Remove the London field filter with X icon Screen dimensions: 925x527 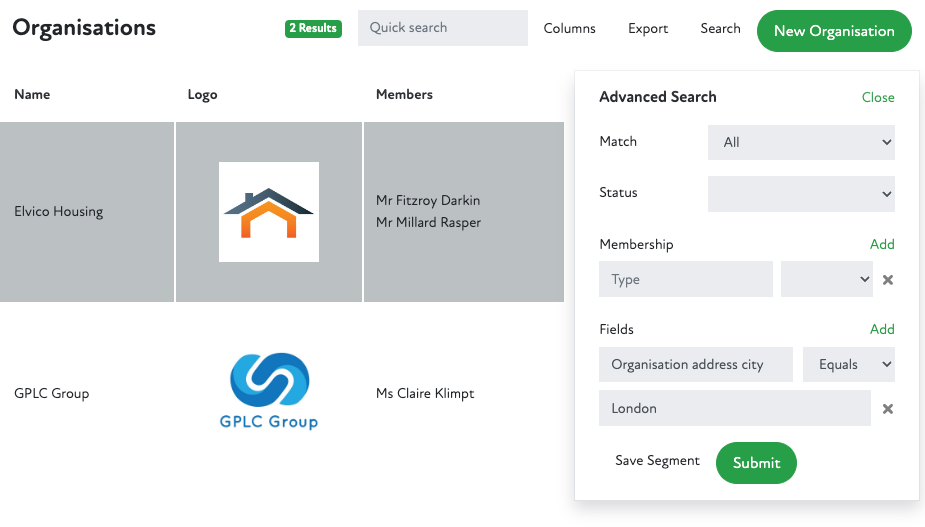[x=887, y=409]
